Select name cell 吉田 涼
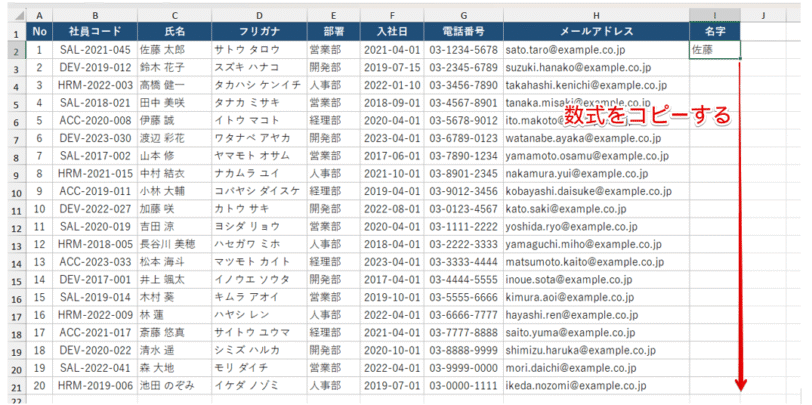The image size is (812, 405). click(x=175, y=227)
